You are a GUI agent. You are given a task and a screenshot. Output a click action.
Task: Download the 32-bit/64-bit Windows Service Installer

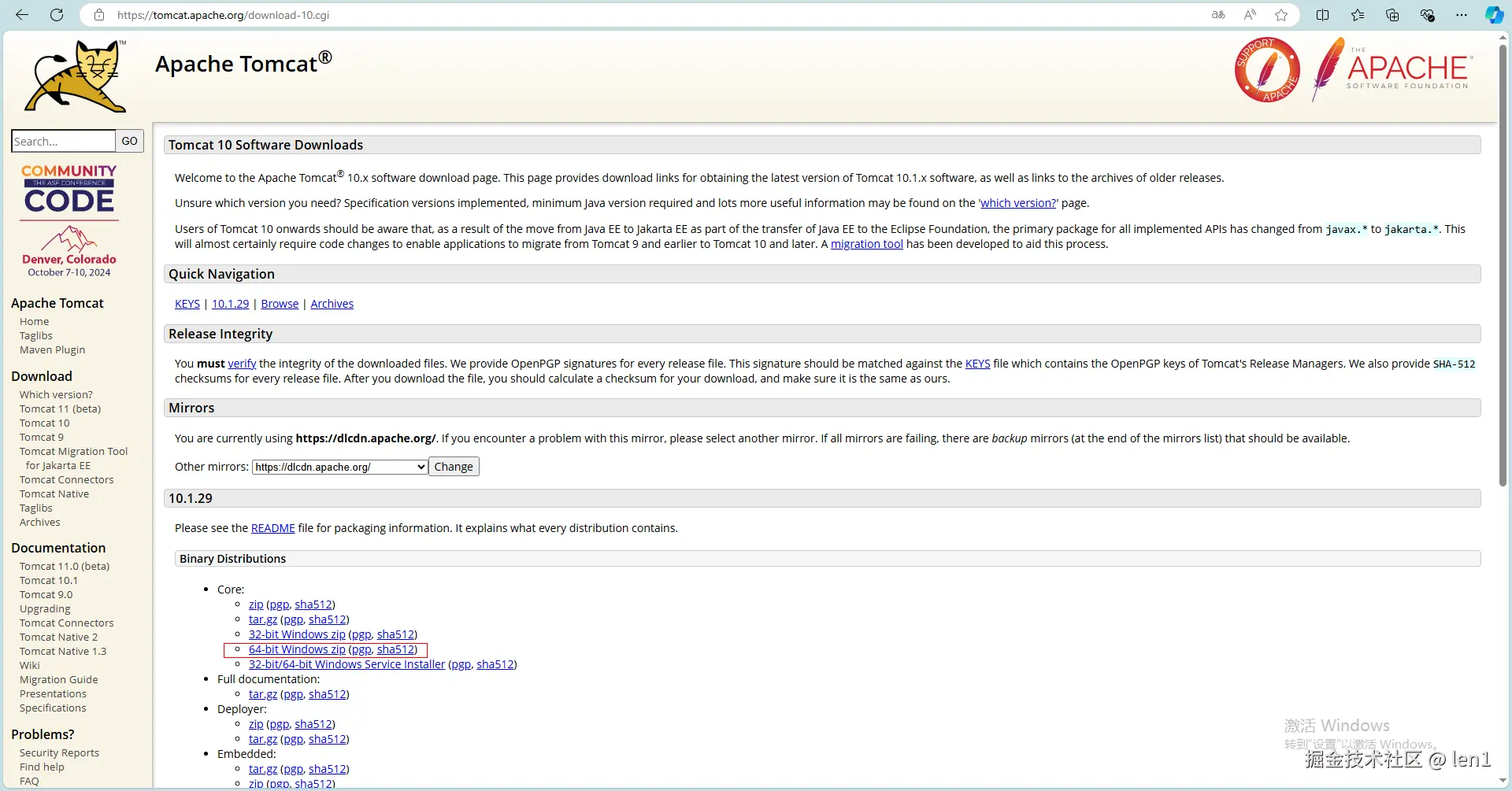[346, 664]
